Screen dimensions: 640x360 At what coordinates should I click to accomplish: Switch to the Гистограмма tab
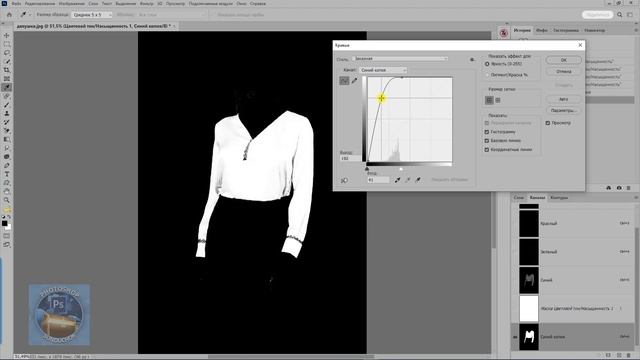point(566,30)
